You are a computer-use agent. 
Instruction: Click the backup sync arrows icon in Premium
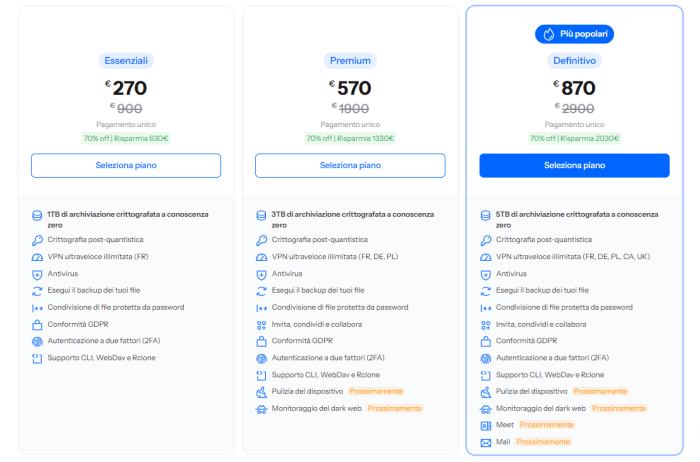pos(261,291)
